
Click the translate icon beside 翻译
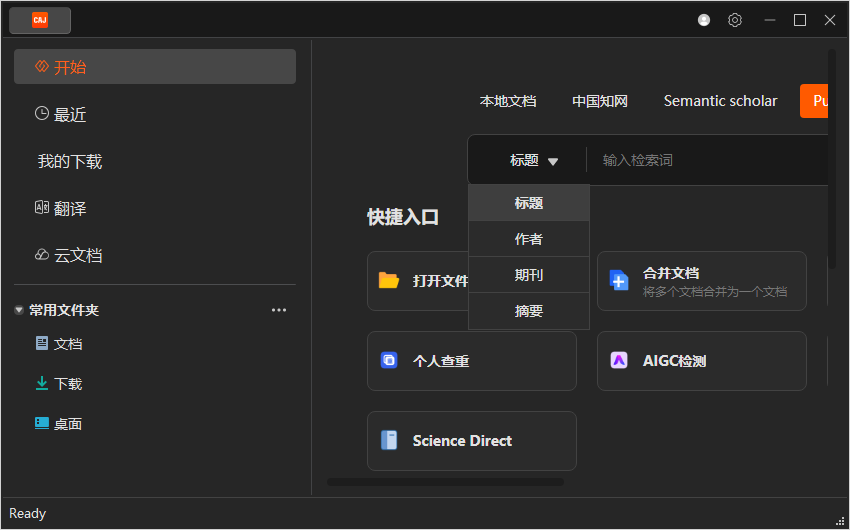coord(42,207)
